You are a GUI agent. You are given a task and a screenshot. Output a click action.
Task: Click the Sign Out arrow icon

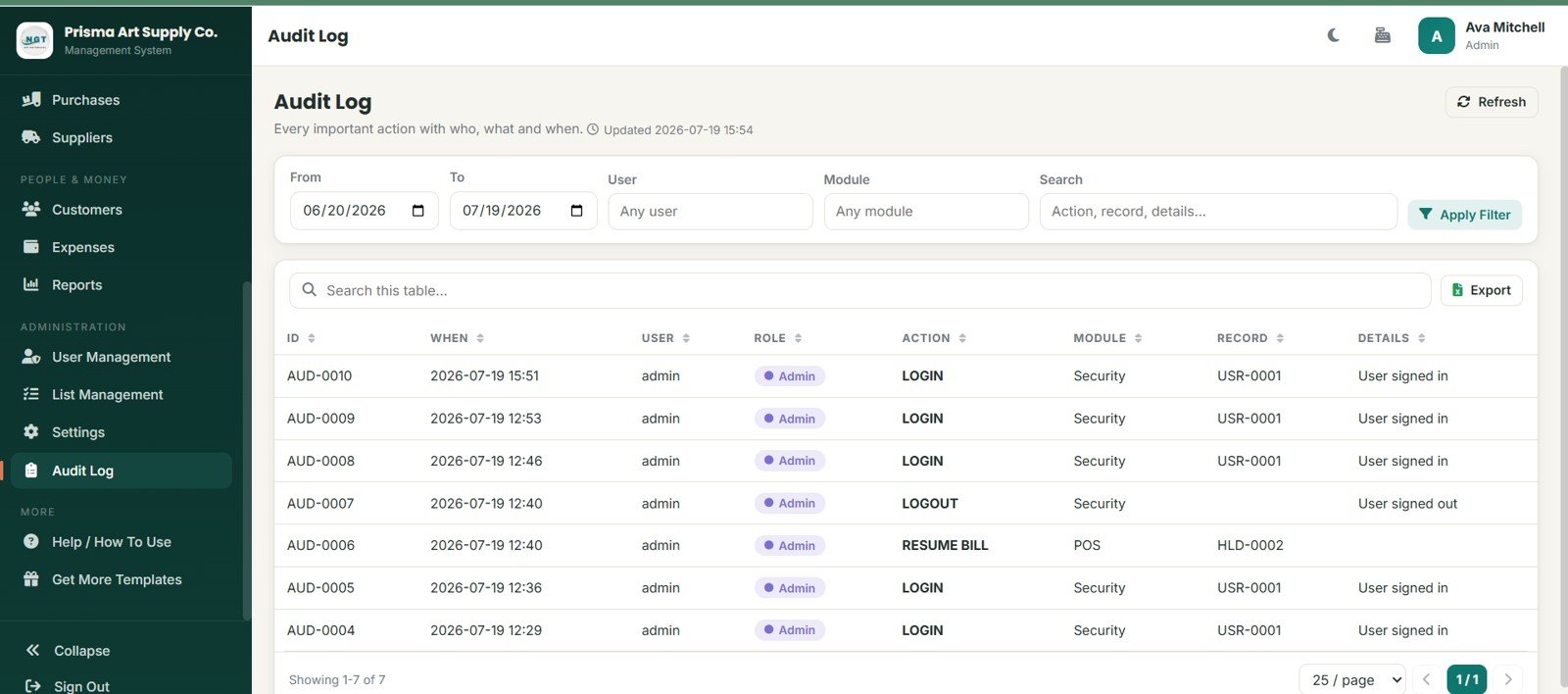point(33,686)
